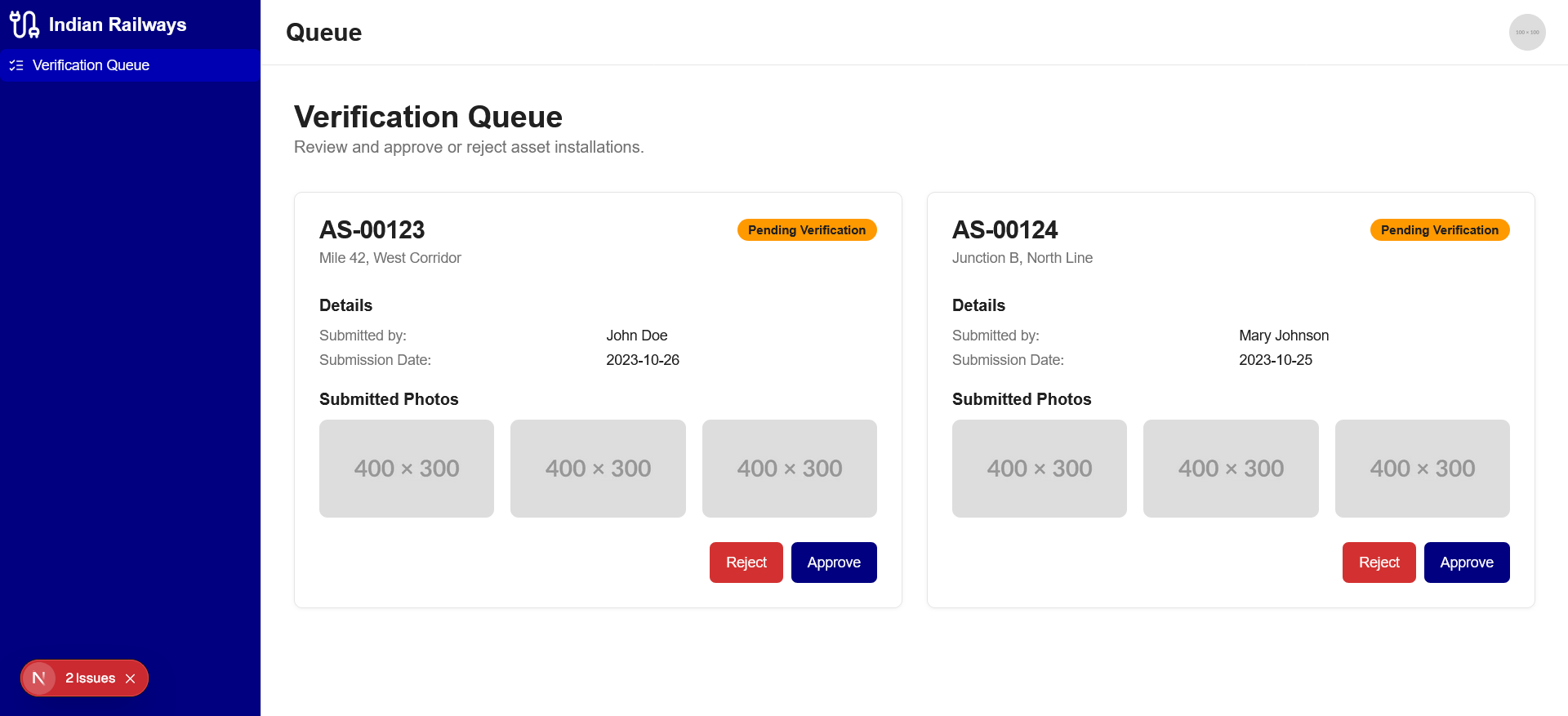Image resolution: width=1568 pixels, height=716 pixels.
Task: Reject asset AS-00123
Action: (x=746, y=563)
